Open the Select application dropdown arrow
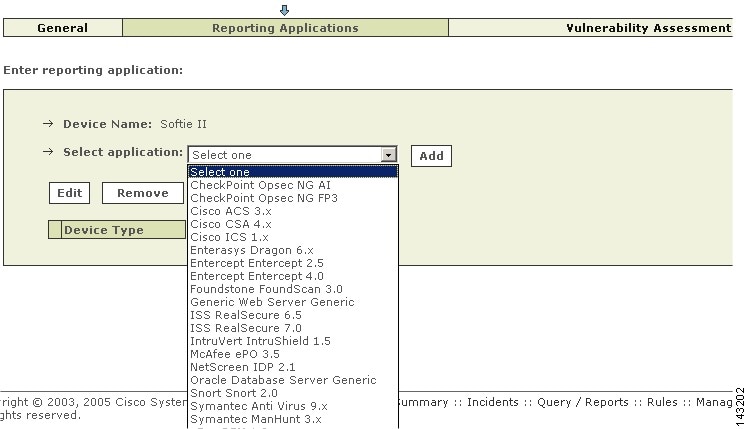The image size is (746, 429). [389, 155]
